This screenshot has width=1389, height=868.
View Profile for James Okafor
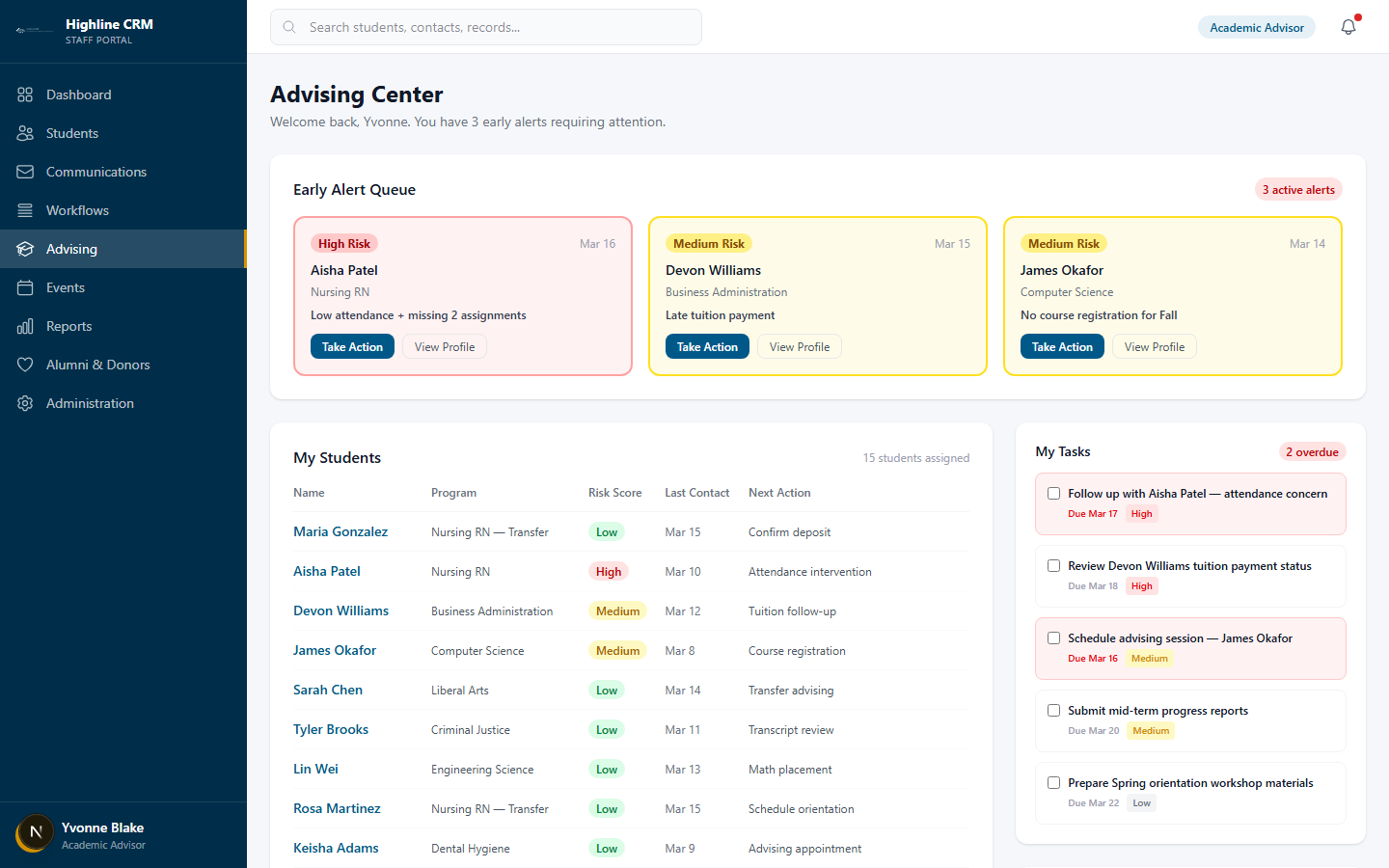point(1154,346)
